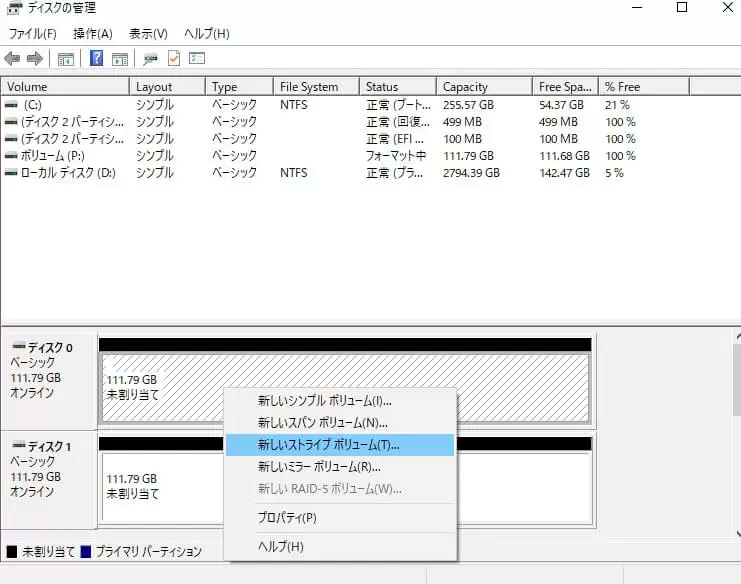
Task: Sort by the Layout column header
Action: [x=167, y=87]
